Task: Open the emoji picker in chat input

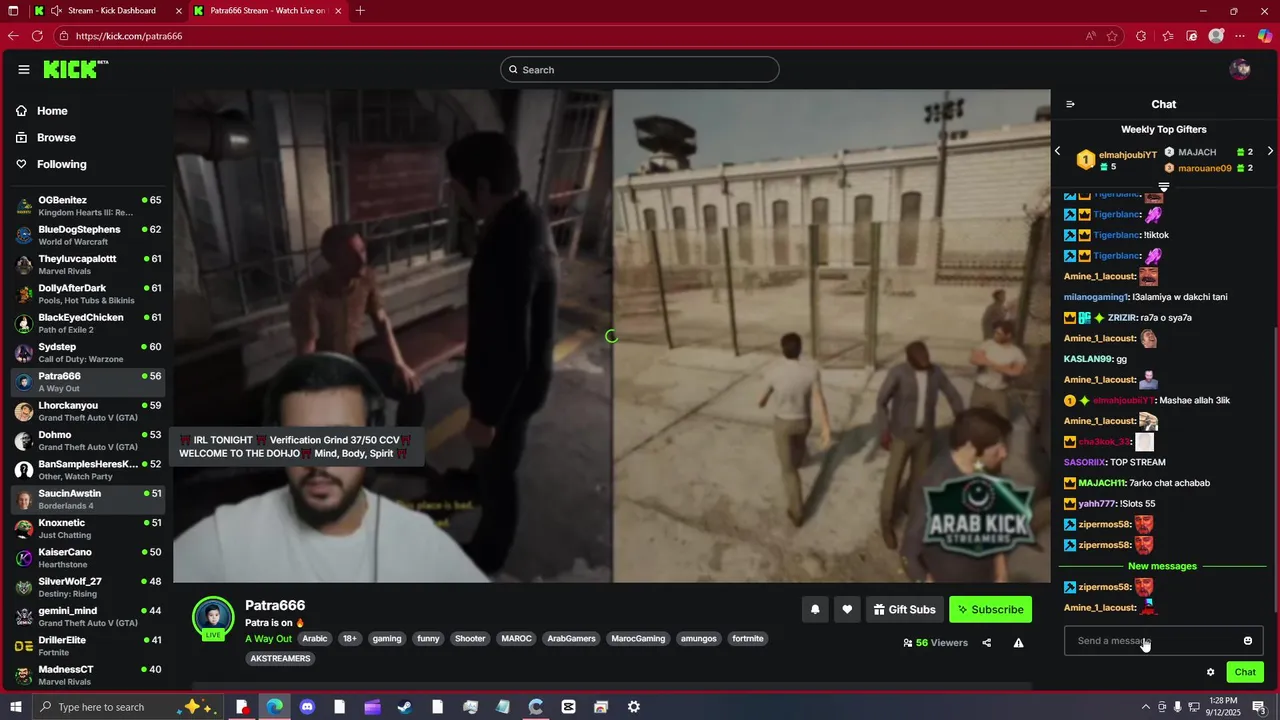Action: (1248, 641)
